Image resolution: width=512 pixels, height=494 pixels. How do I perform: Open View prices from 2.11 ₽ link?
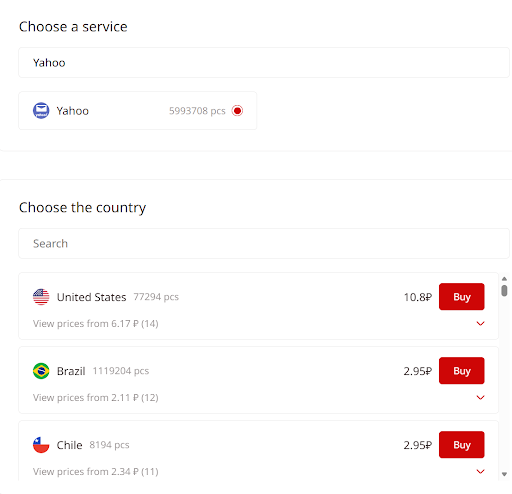click(x=95, y=398)
